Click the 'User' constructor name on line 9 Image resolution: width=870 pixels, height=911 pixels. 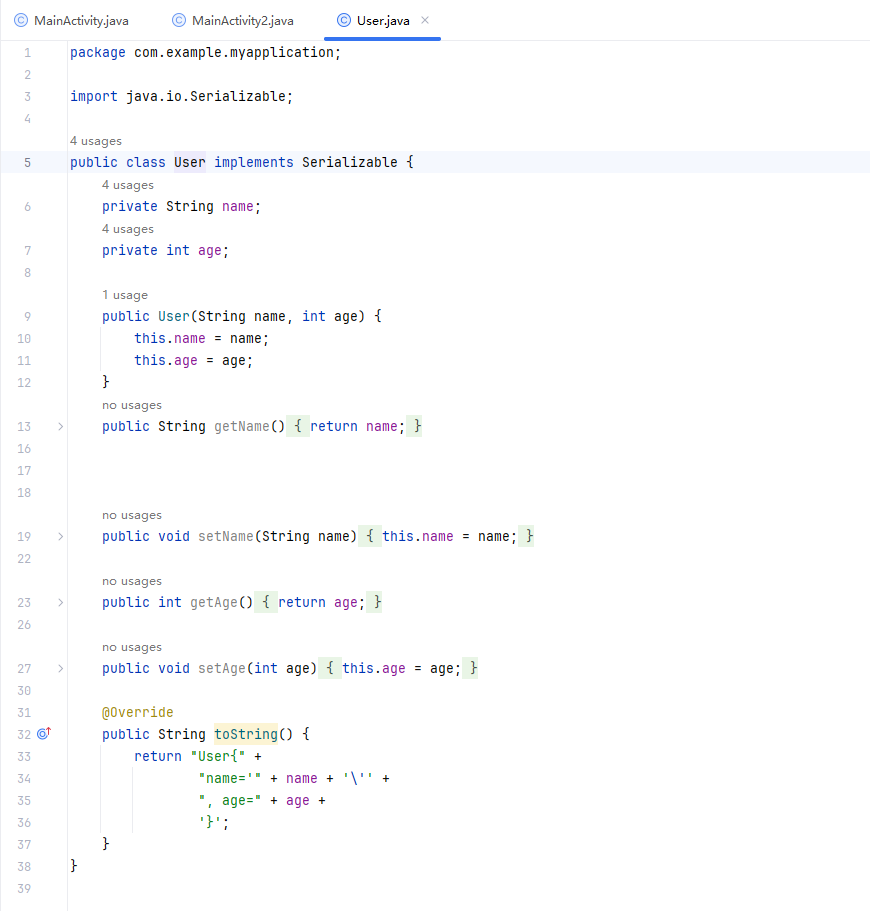[x=174, y=317]
